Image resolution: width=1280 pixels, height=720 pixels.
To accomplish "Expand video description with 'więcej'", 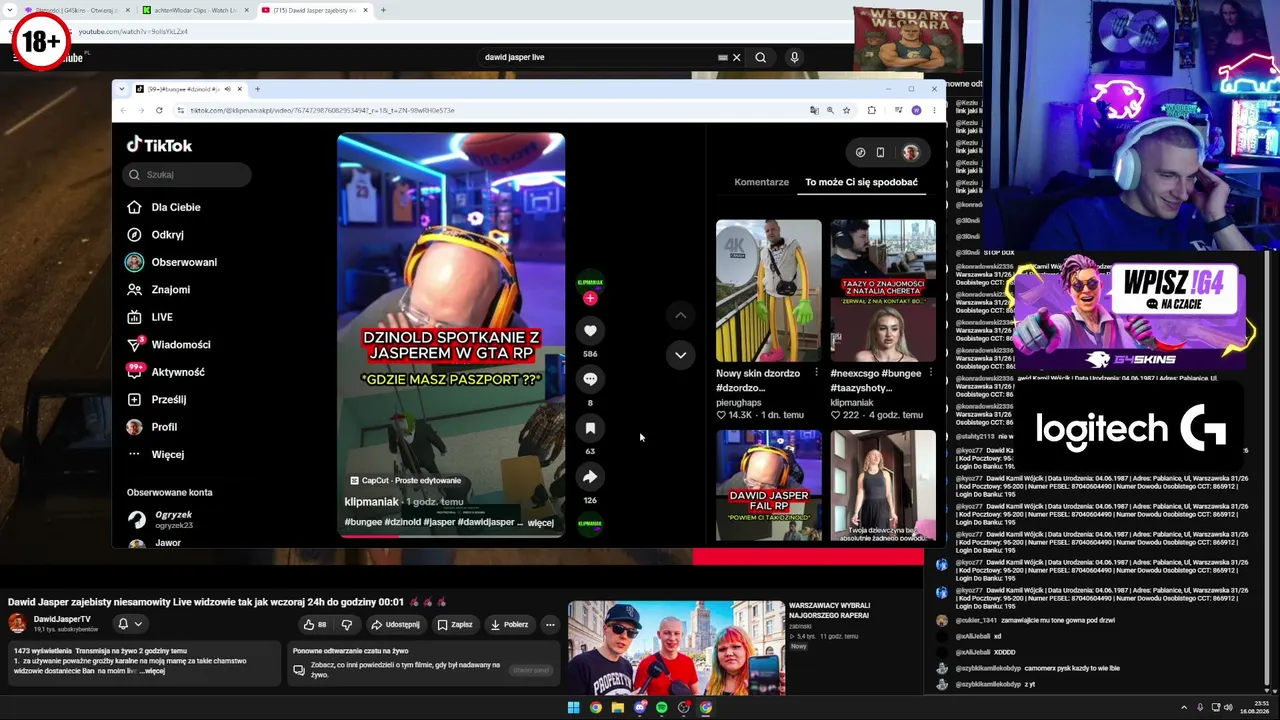I will [540, 522].
